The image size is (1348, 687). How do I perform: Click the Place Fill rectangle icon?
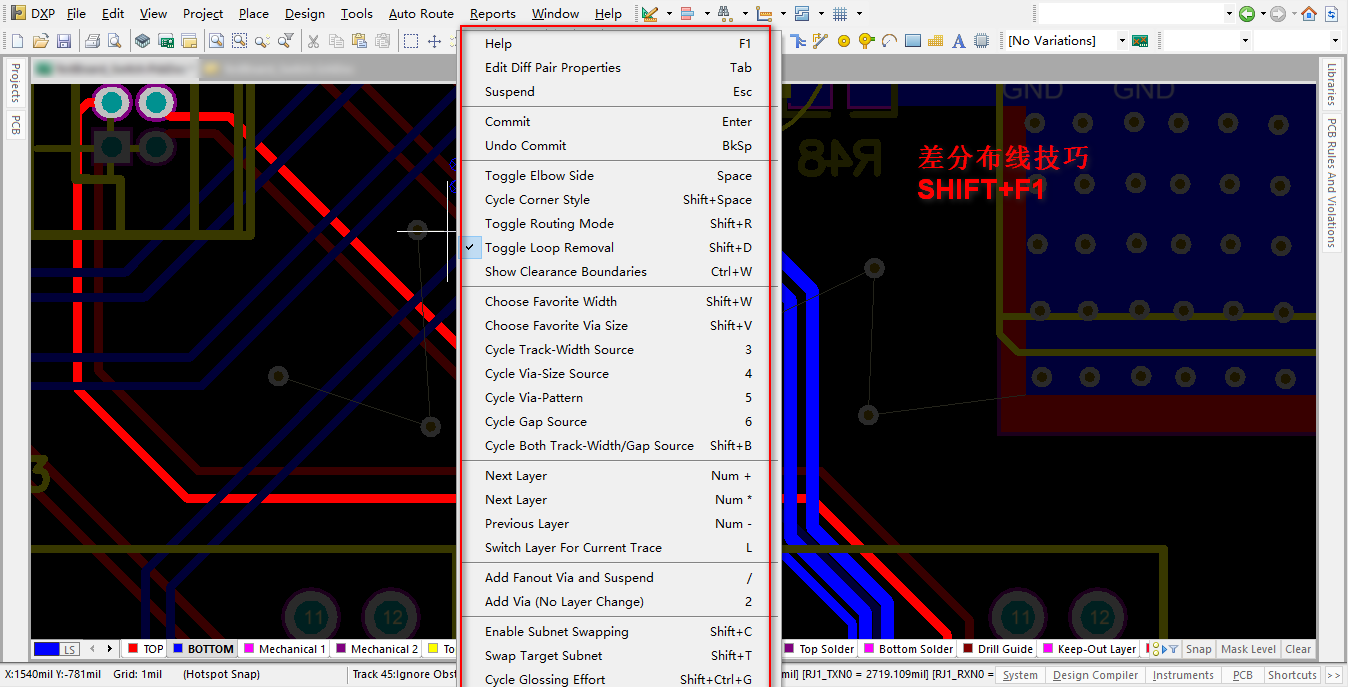(x=912, y=41)
